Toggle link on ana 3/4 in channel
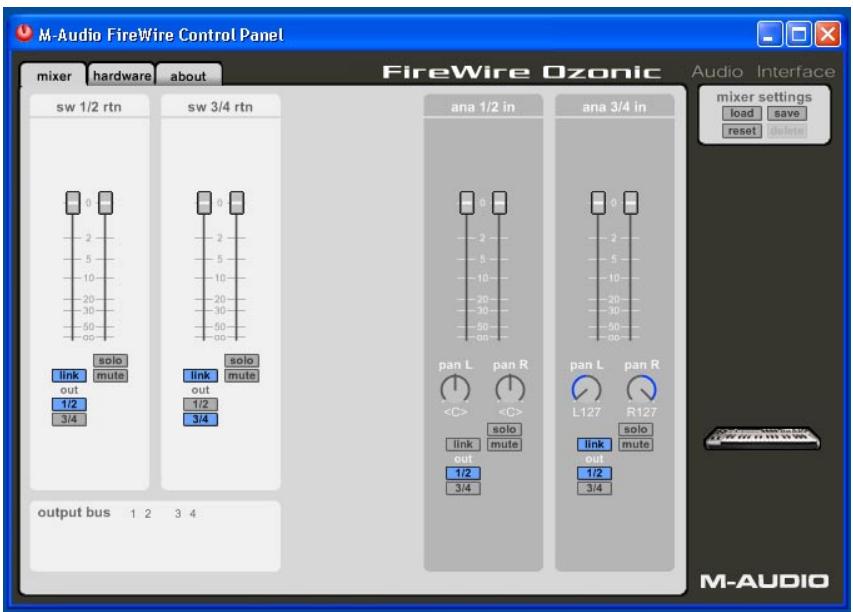 (x=594, y=444)
